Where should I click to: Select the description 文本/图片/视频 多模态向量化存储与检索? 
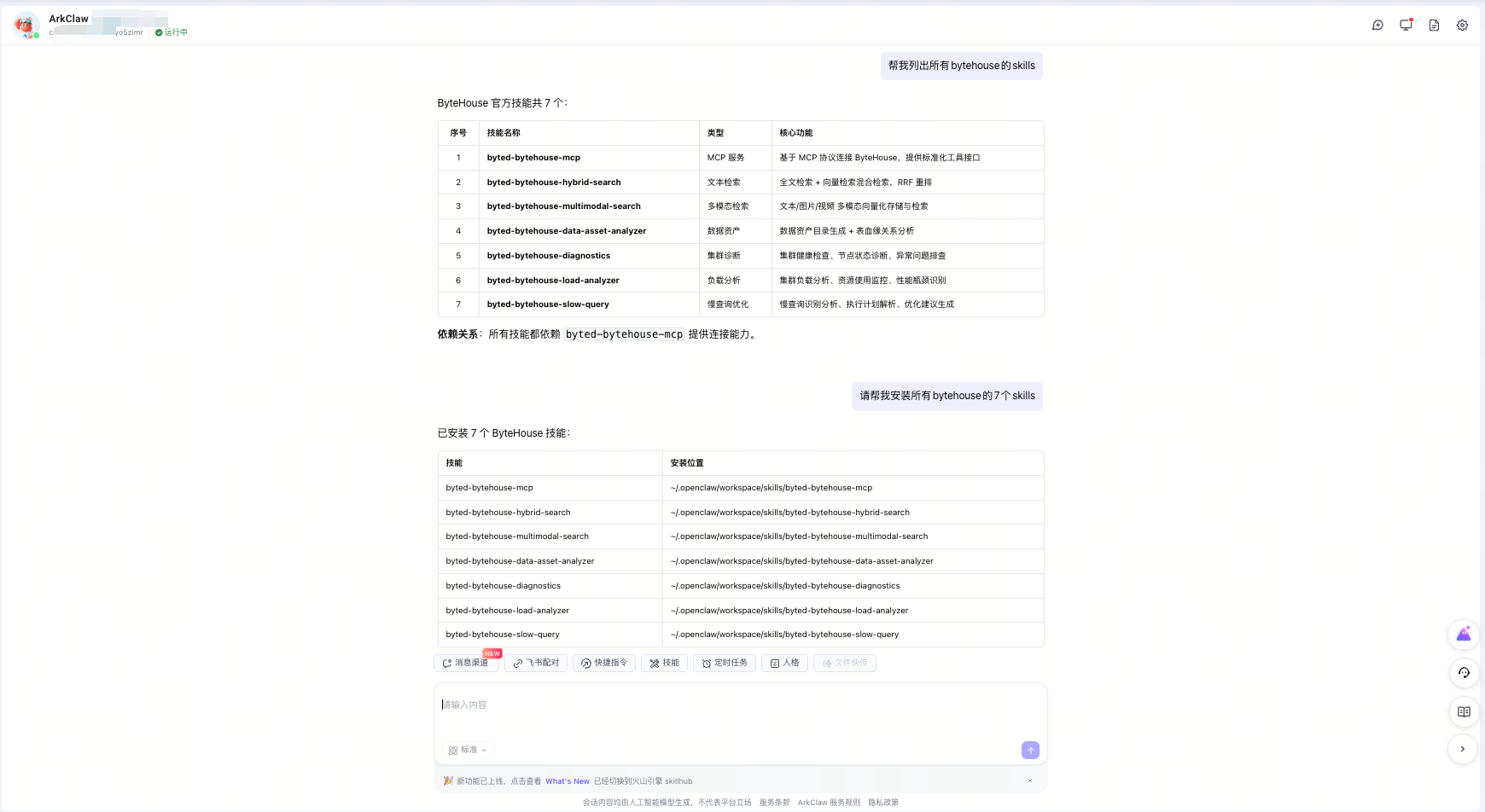[853, 206]
